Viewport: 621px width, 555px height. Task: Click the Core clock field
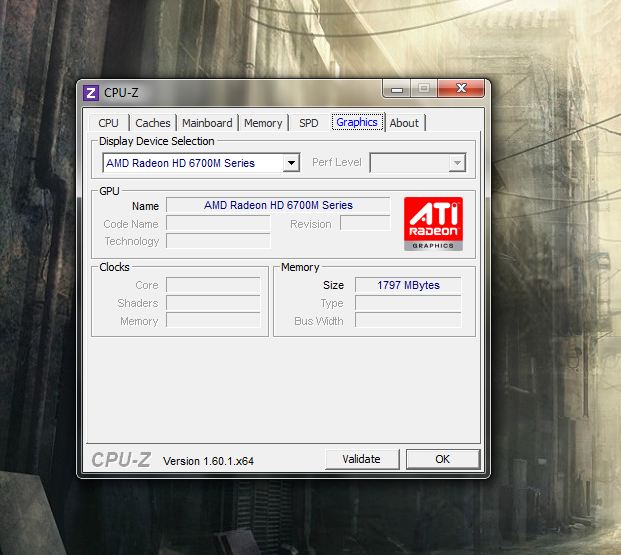[213, 285]
